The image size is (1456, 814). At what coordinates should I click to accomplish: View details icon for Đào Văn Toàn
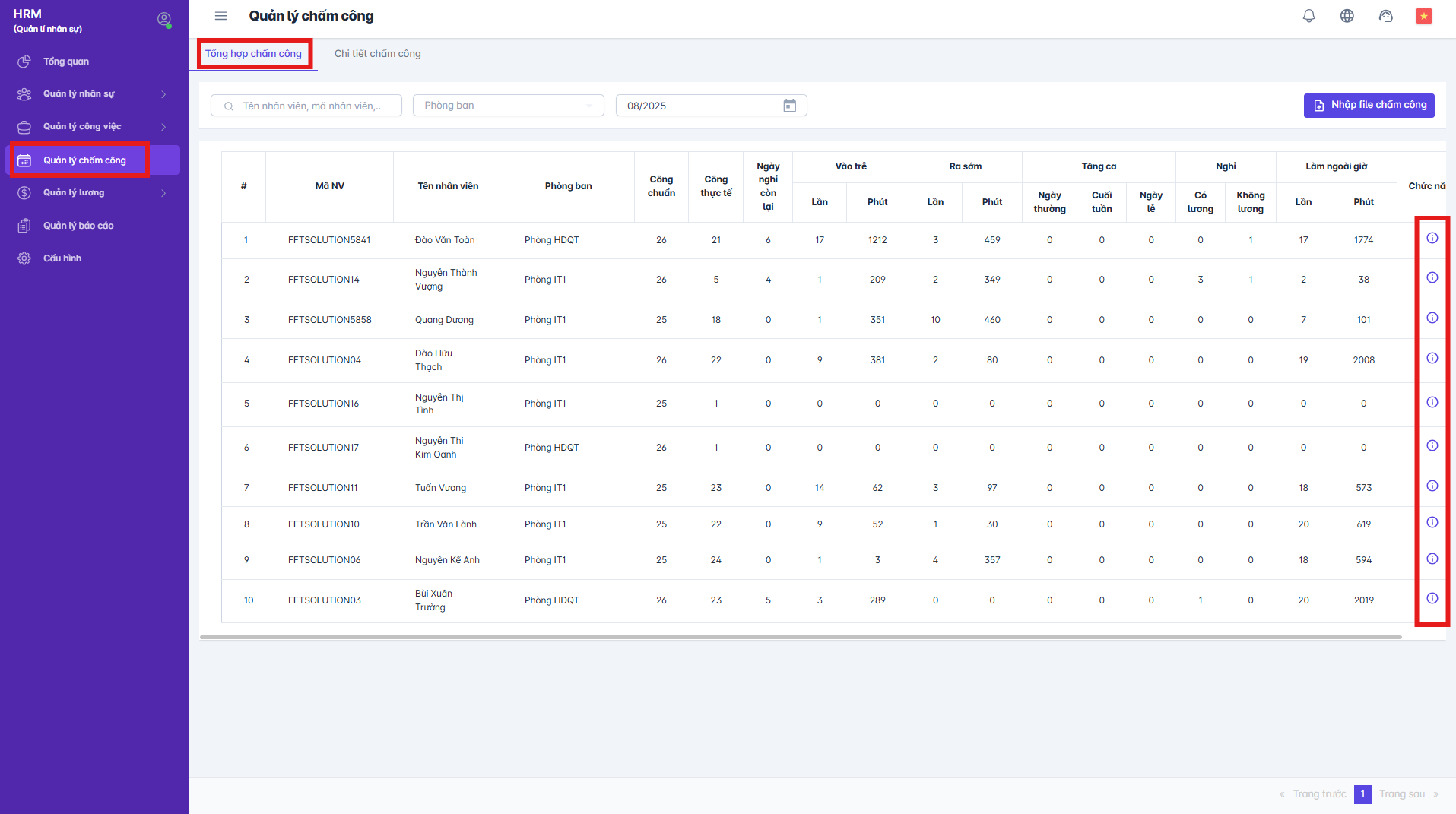pyautogui.click(x=1432, y=239)
